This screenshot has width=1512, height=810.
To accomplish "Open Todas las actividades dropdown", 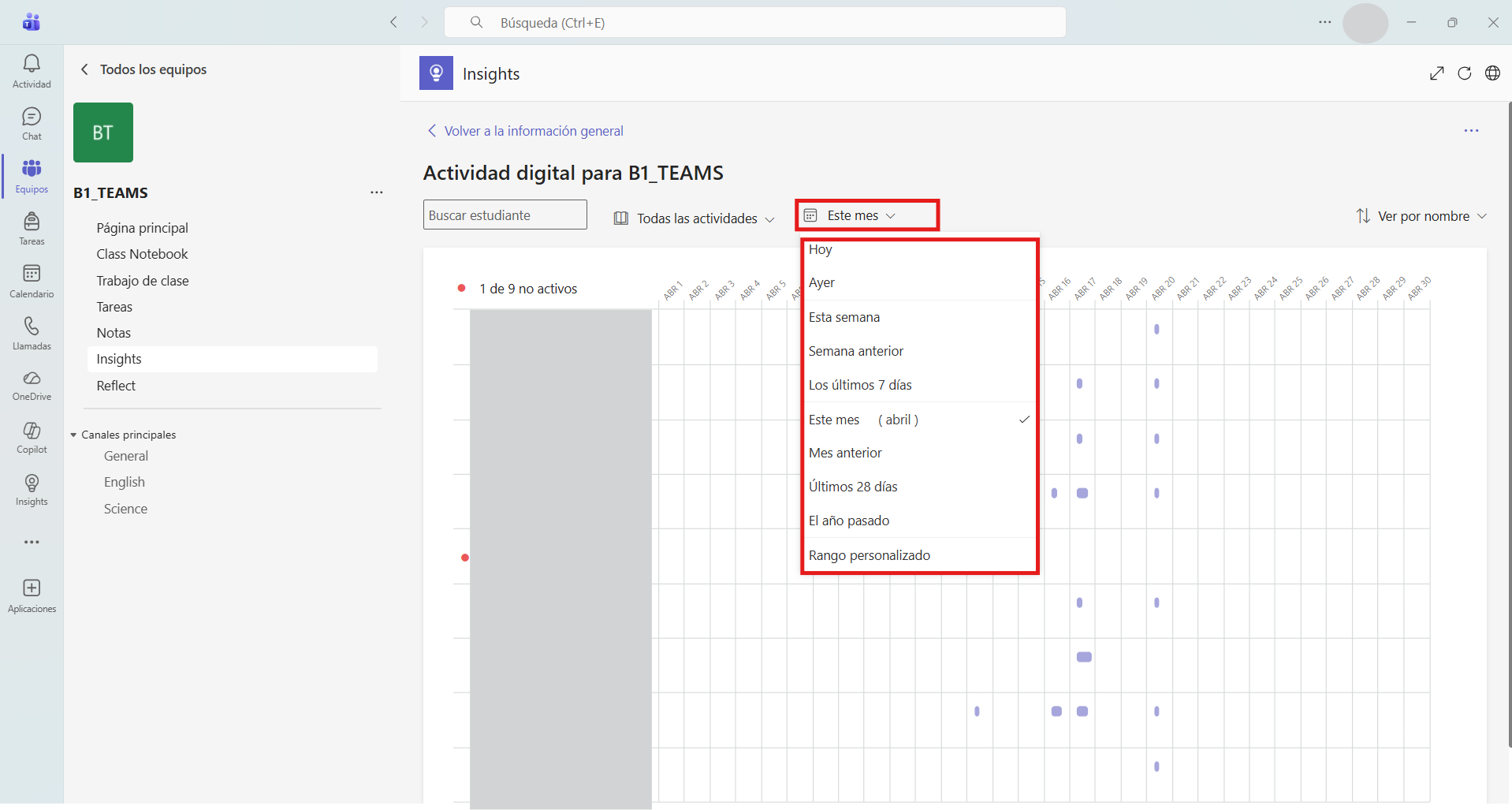I will (x=695, y=218).
